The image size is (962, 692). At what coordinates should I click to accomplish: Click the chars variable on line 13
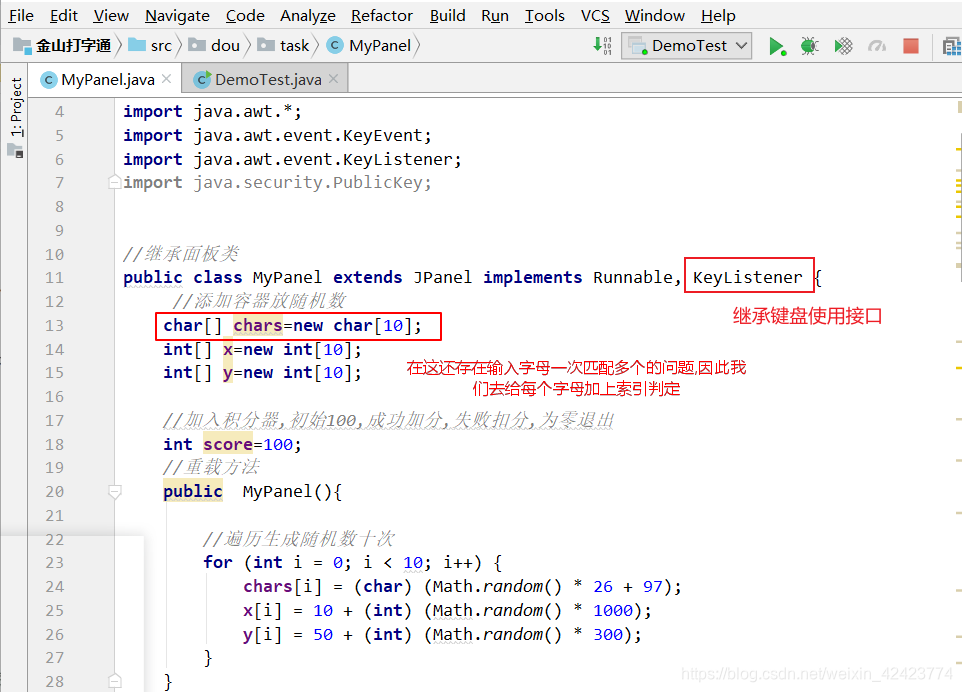(x=258, y=325)
